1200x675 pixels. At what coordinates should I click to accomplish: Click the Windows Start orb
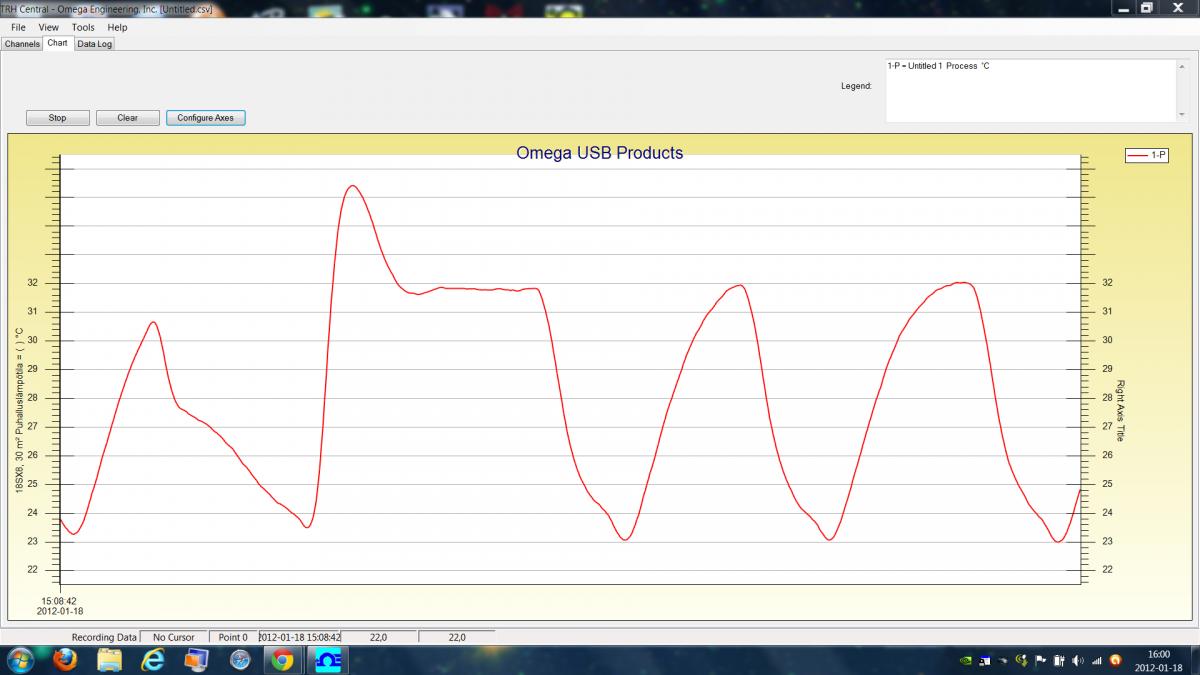coord(20,660)
